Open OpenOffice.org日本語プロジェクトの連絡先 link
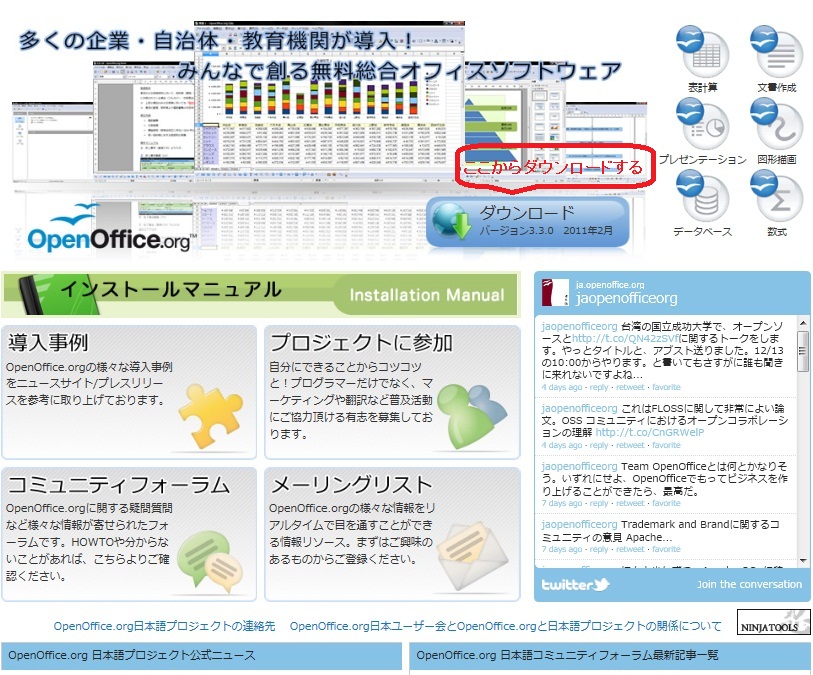Image resolution: width=813 pixels, height=675 pixels. 164,626
